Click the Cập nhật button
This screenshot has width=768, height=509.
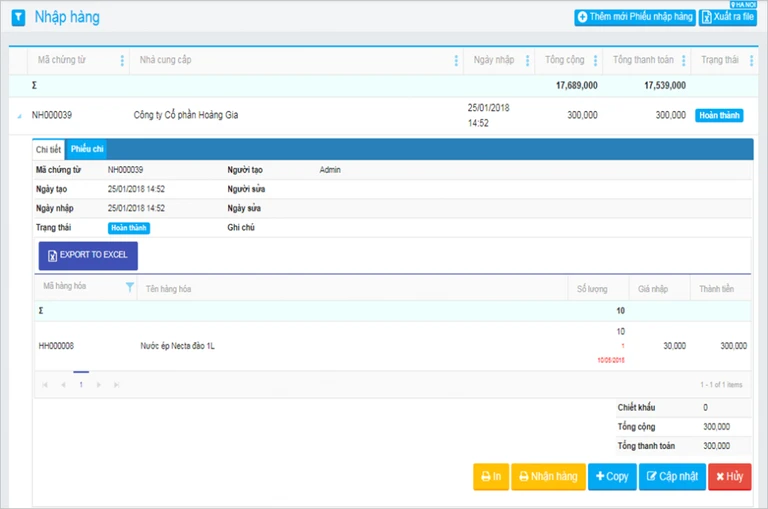[x=672, y=477]
